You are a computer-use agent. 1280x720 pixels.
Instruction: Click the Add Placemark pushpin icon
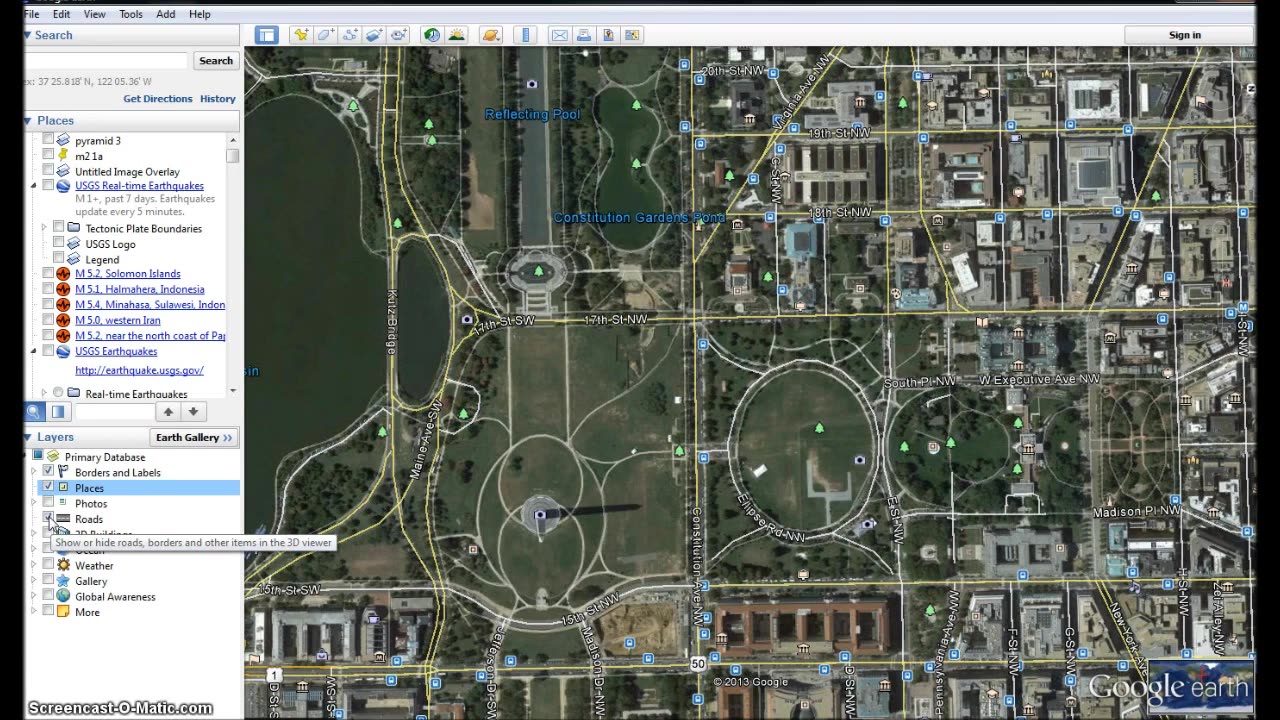click(300, 35)
